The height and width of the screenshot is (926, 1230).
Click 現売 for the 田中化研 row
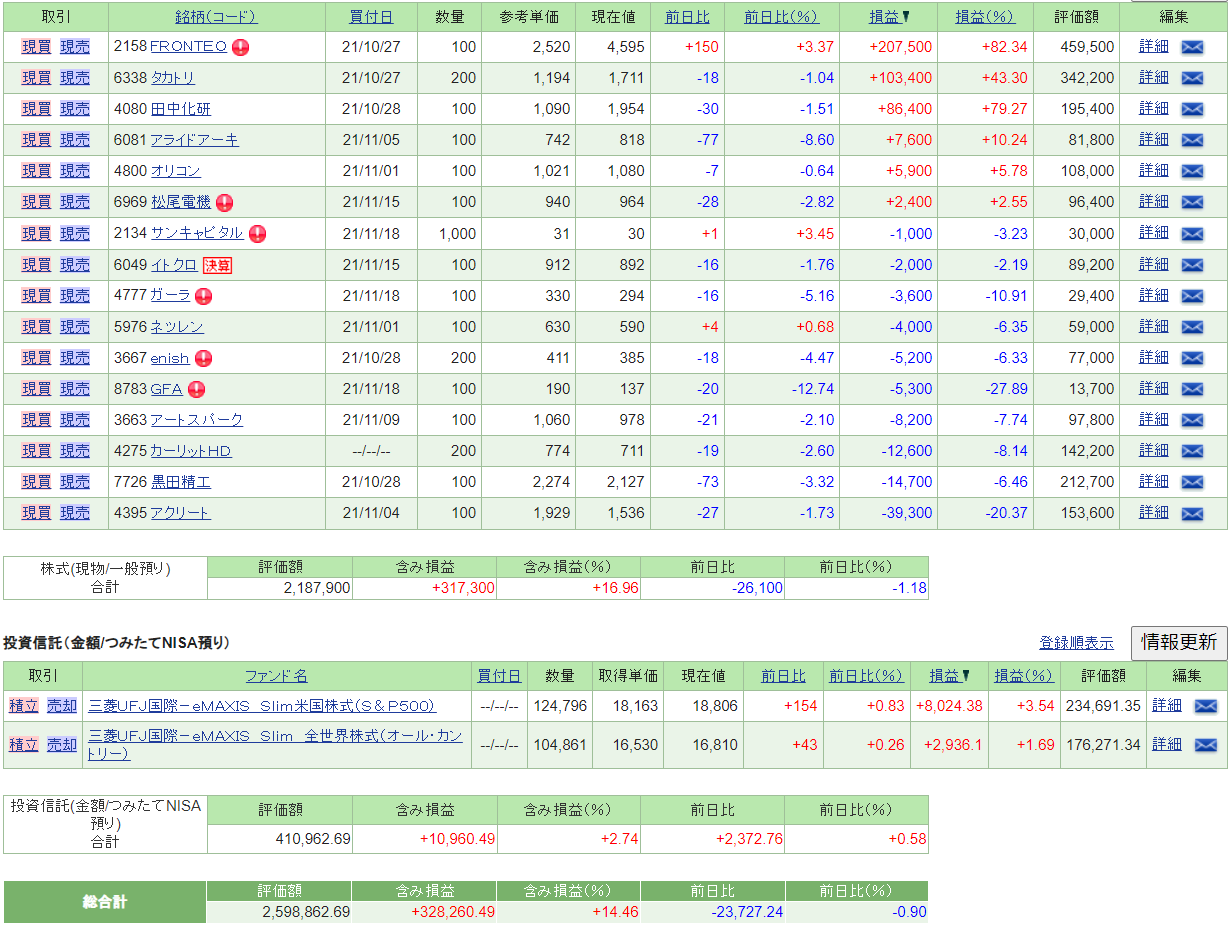point(74,109)
